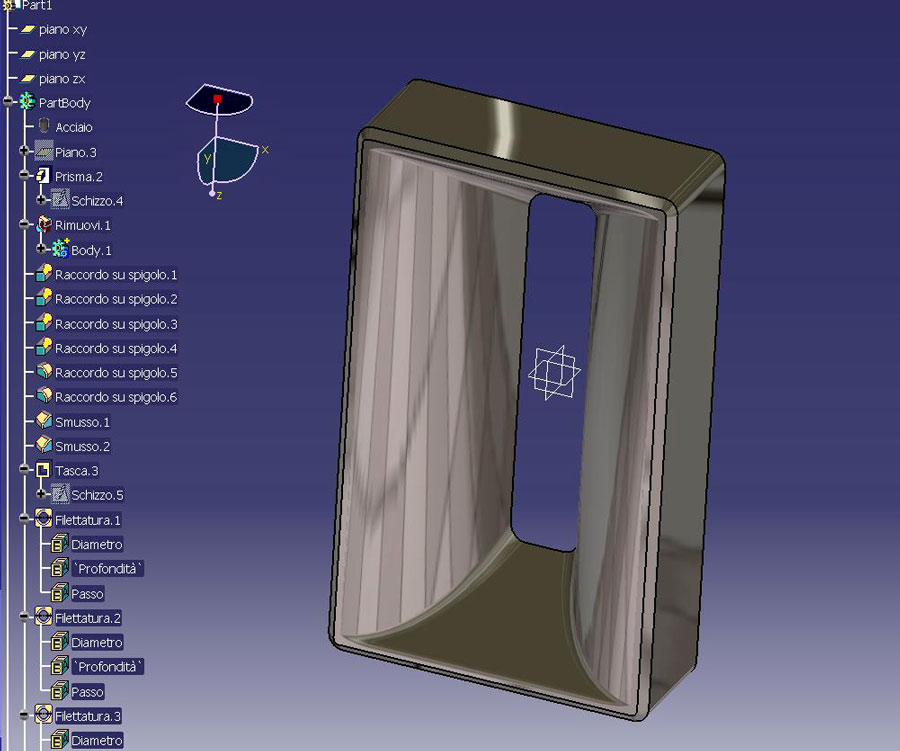Collapse the Rimuovi.1 node
The width and height of the screenshot is (900, 751).
24,224
